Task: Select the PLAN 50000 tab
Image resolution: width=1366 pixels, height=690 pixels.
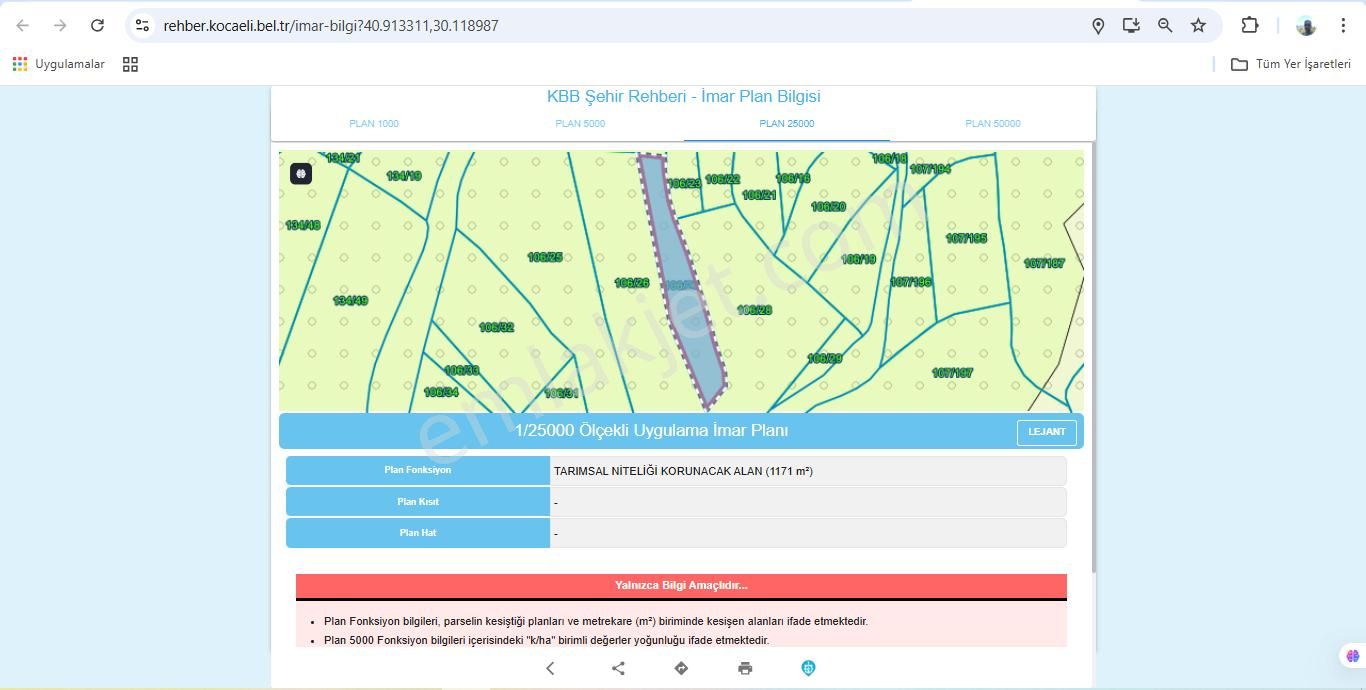Action: (x=992, y=124)
